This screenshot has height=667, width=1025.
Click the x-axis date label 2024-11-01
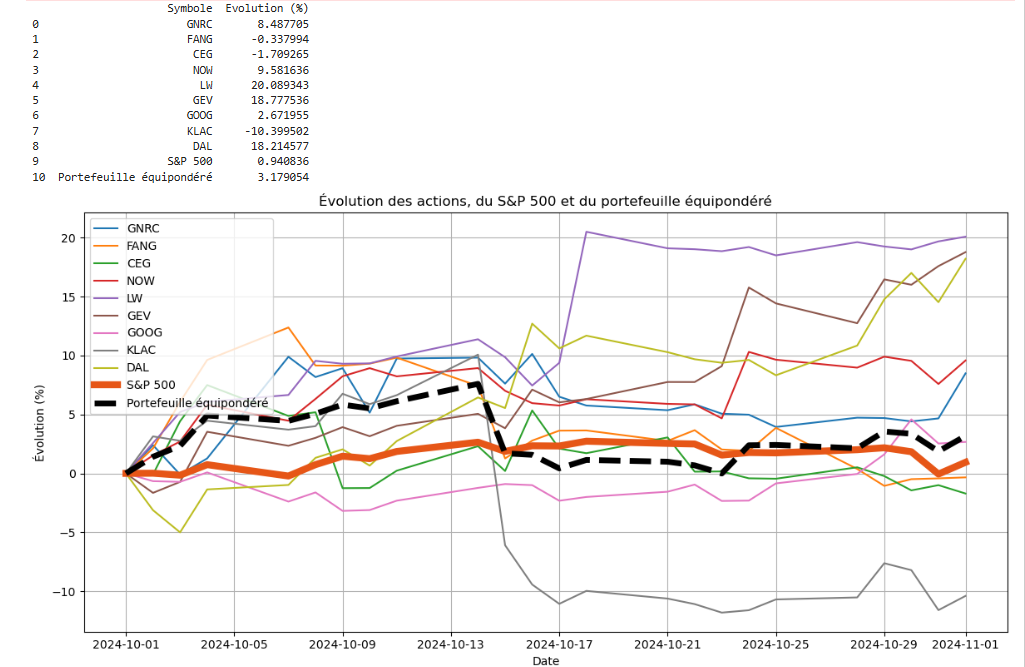(x=966, y=645)
